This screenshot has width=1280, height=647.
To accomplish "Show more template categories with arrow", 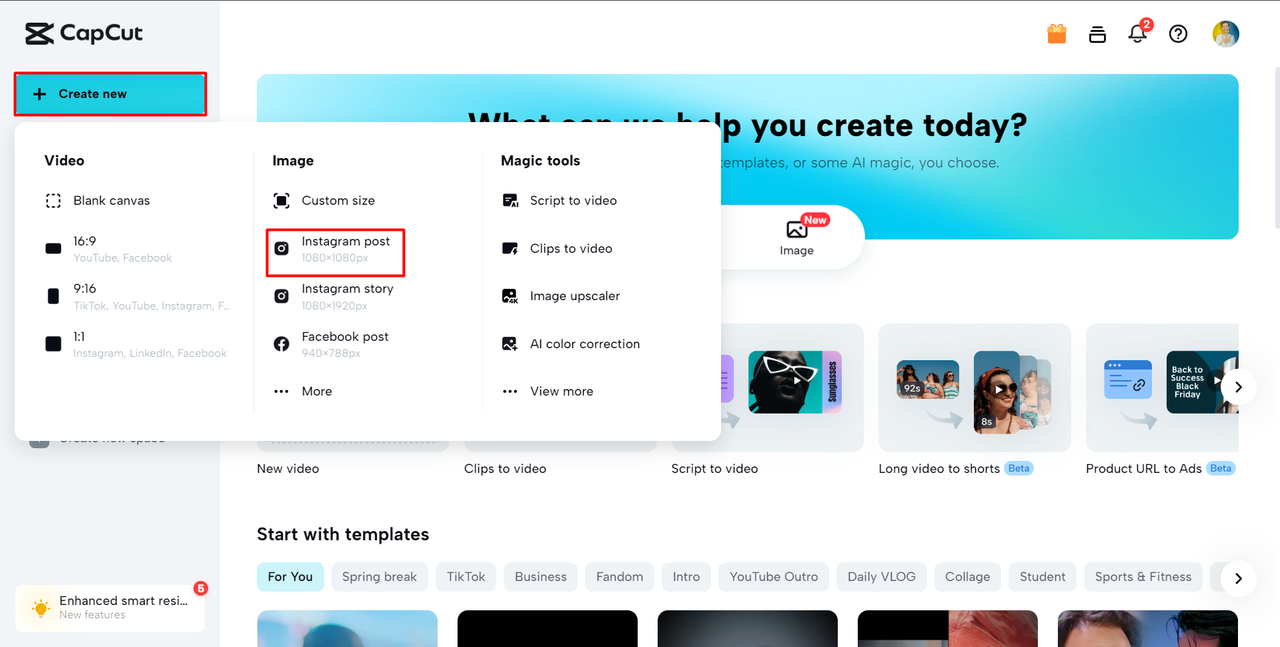I will (x=1238, y=578).
